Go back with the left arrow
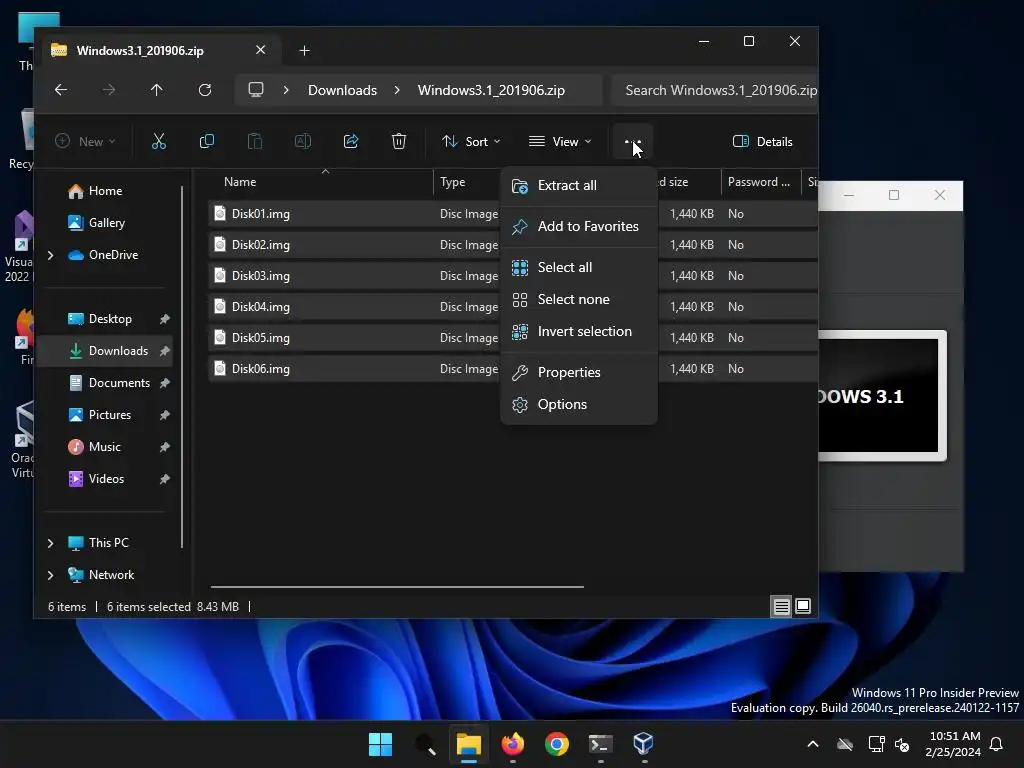This screenshot has width=1024, height=768. click(x=61, y=90)
